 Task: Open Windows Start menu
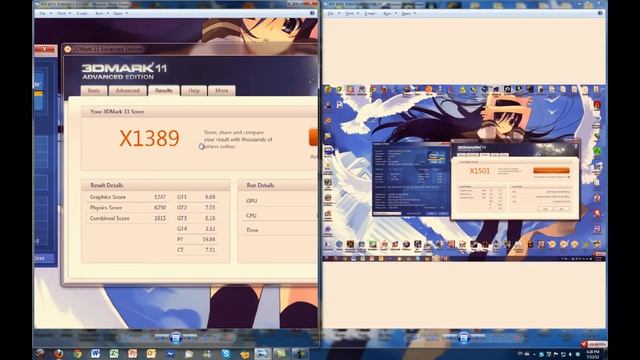coord(40,353)
